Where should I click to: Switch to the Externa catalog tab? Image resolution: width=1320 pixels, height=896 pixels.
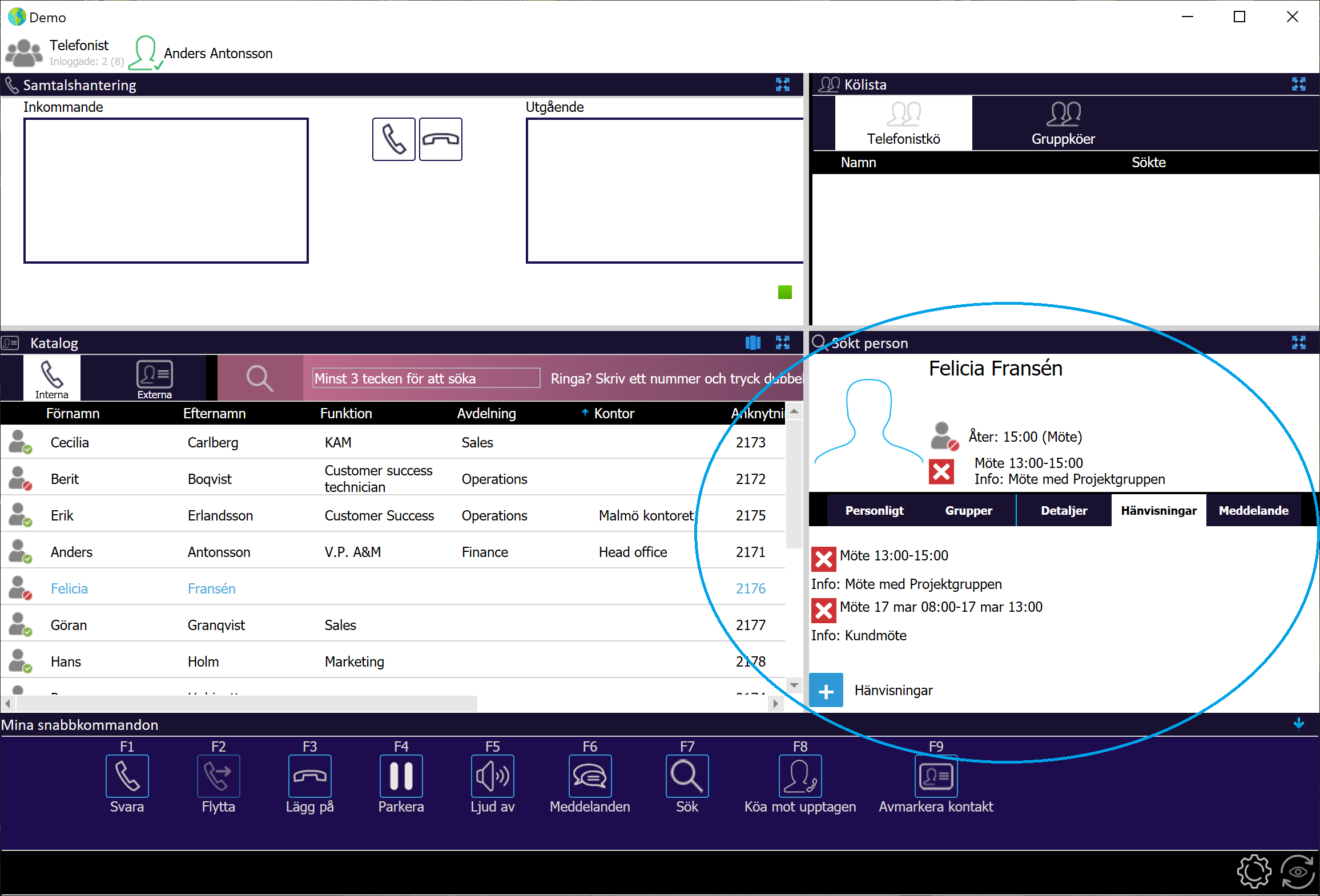pyautogui.click(x=154, y=378)
